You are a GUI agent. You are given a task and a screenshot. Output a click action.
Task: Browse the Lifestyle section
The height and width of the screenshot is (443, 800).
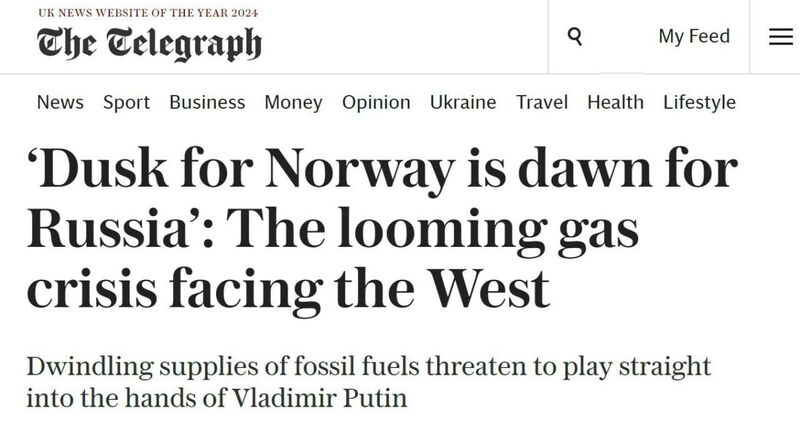pyautogui.click(x=699, y=103)
